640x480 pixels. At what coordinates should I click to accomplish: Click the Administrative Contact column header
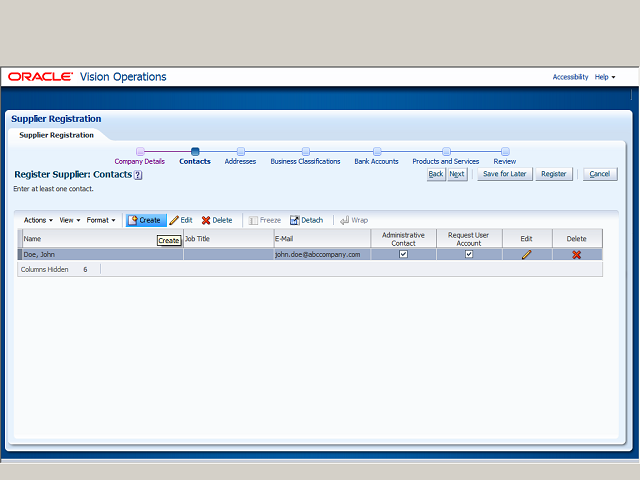pos(403,239)
